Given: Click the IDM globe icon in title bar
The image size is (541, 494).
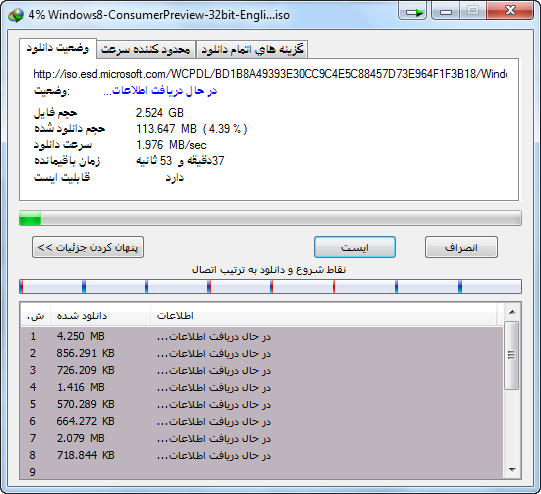Looking at the screenshot, I should pos(16,15).
